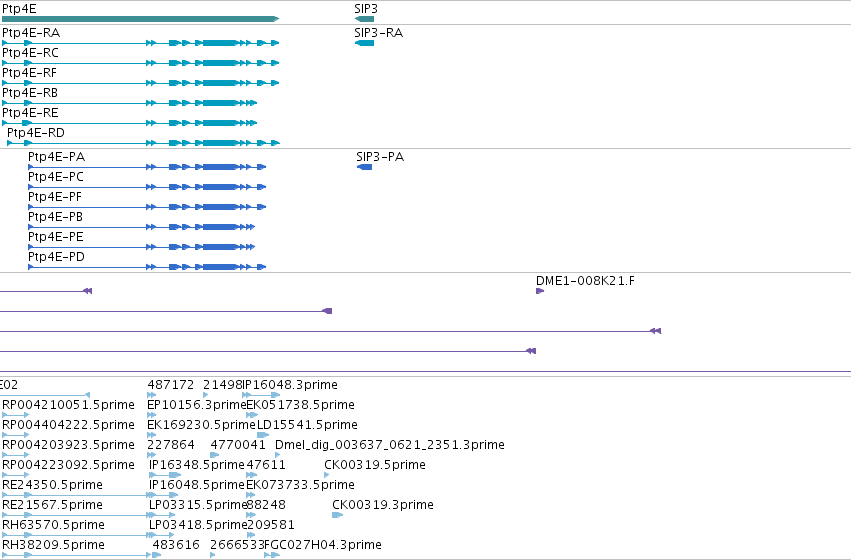Screen dimensions: 851x560
Task: Click the RP004223092.5prime label
Action: click(68, 465)
